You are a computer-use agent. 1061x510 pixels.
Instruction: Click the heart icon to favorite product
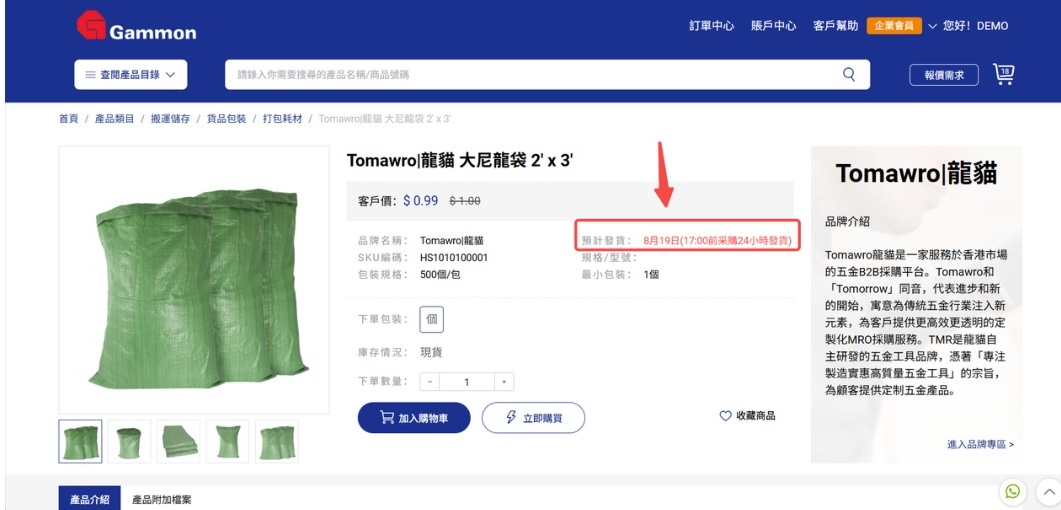[725, 416]
